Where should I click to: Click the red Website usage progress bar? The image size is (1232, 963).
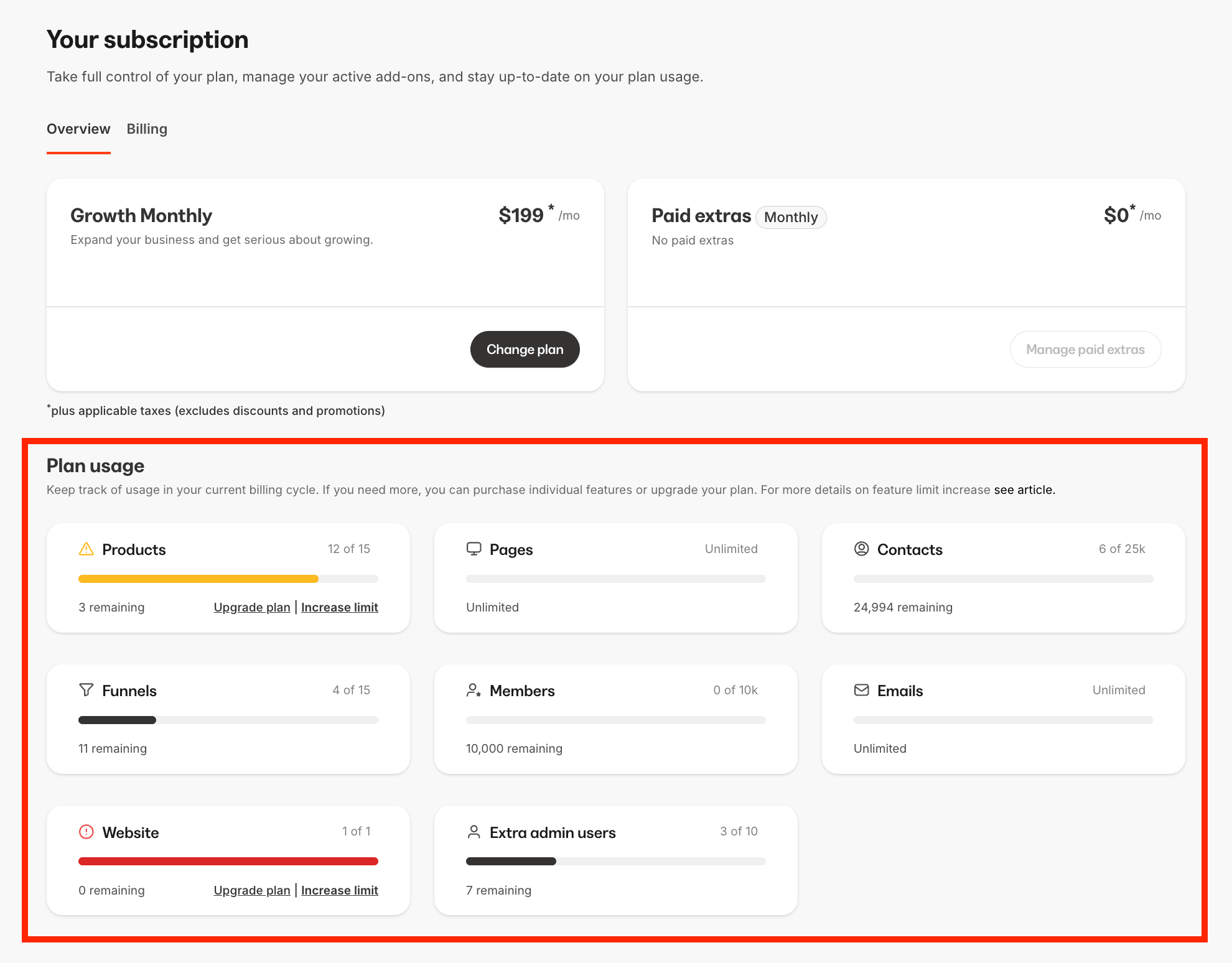[x=228, y=861]
